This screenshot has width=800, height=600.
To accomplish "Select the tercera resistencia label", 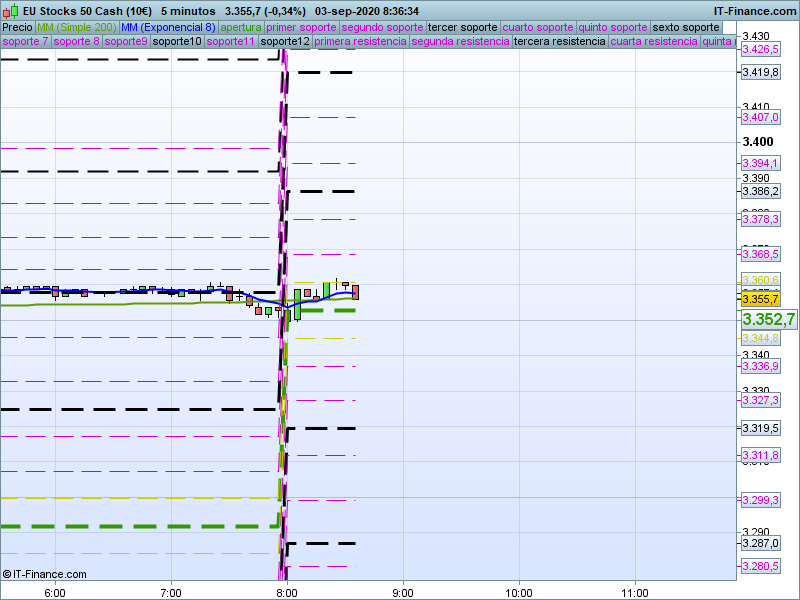I will 560,41.
